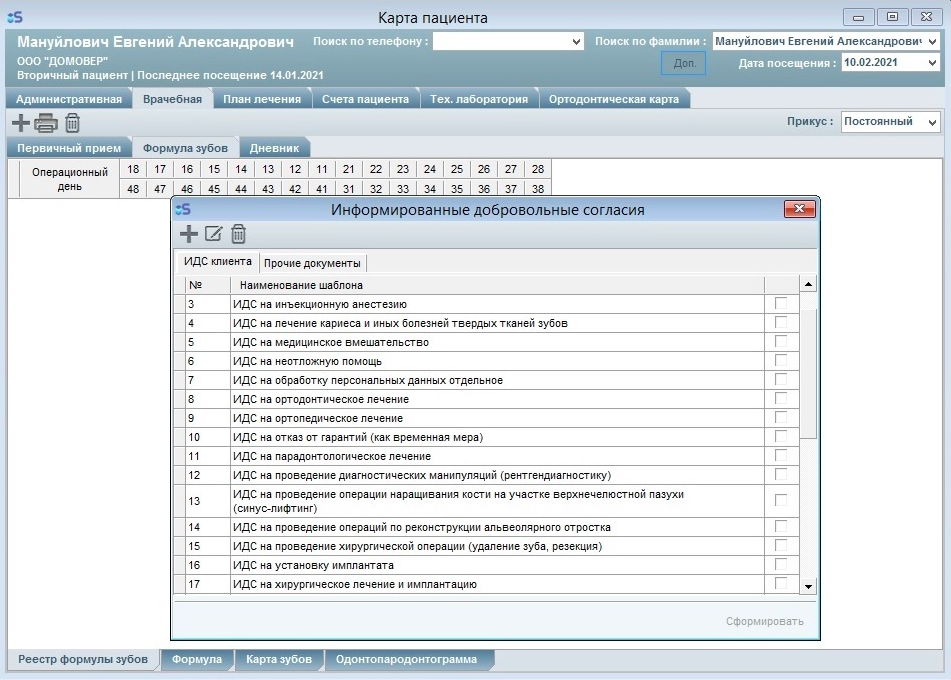Click the delete trash icon in main toolbar
This screenshot has width=951, height=680.
[x=72, y=123]
